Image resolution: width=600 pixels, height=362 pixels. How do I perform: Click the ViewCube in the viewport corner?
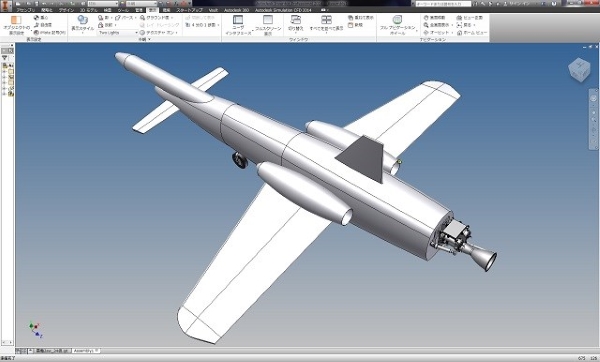pyautogui.click(x=579, y=69)
